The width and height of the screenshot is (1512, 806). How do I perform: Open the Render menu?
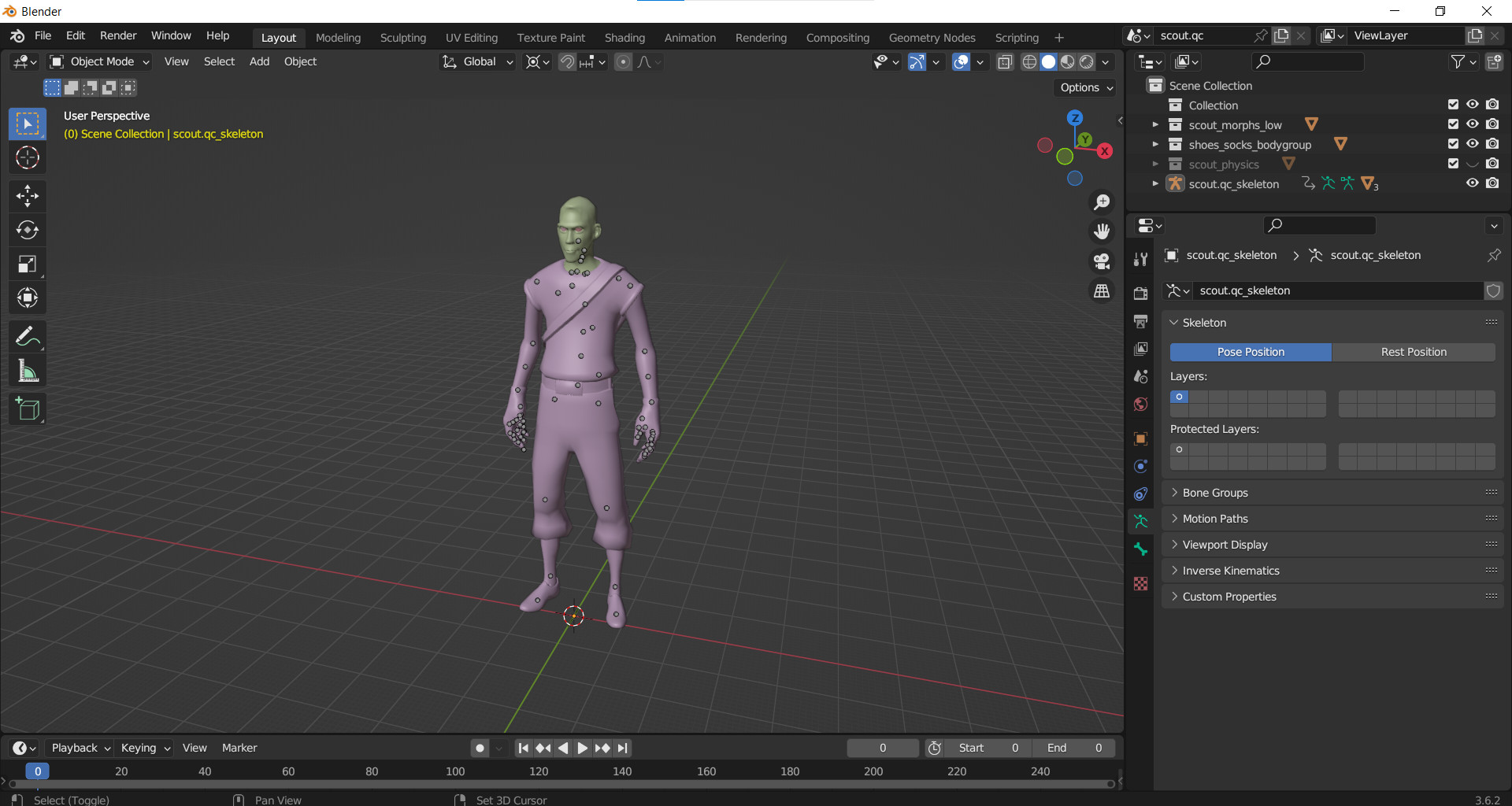(118, 36)
